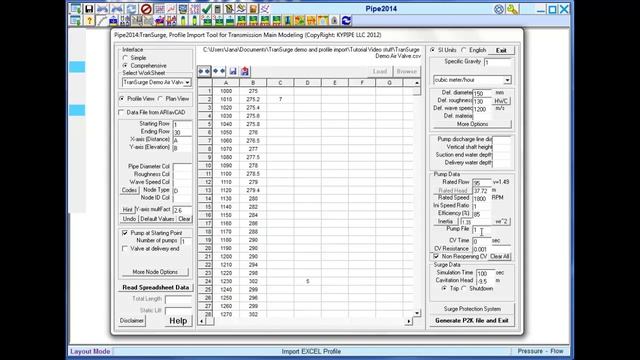The image size is (640, 360).
Task: Click the yellow key icon in the title bar
Action: click(x=513, y=9)
